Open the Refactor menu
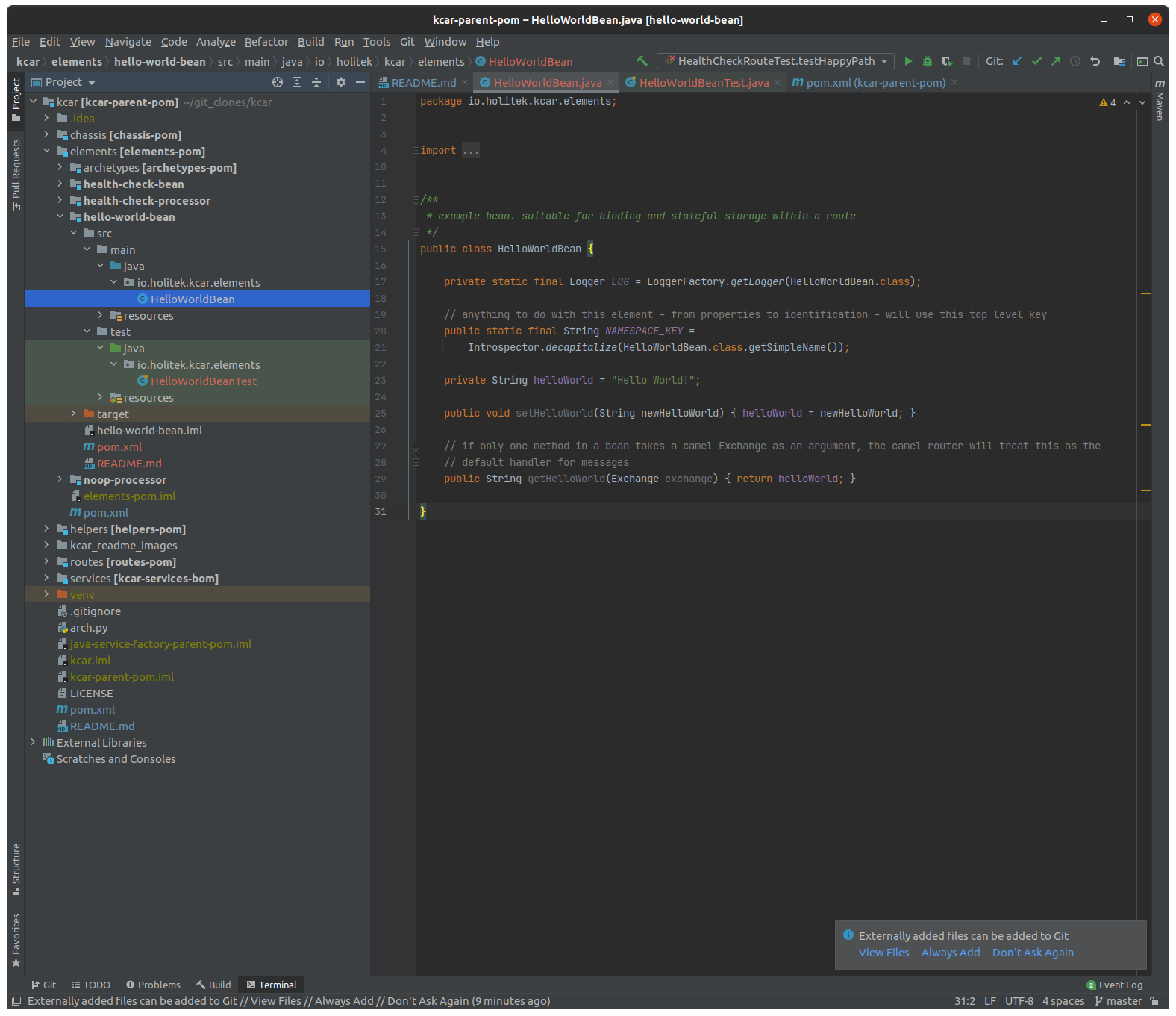The image size is (1176, 1016). click(x=266, y=42)
